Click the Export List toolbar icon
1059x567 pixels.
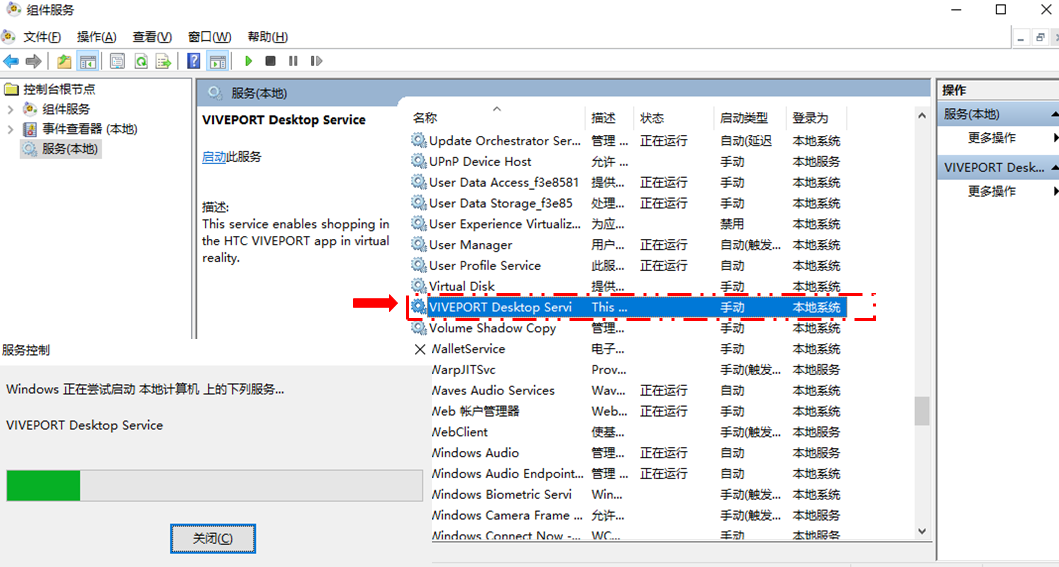tap(163, 61)
